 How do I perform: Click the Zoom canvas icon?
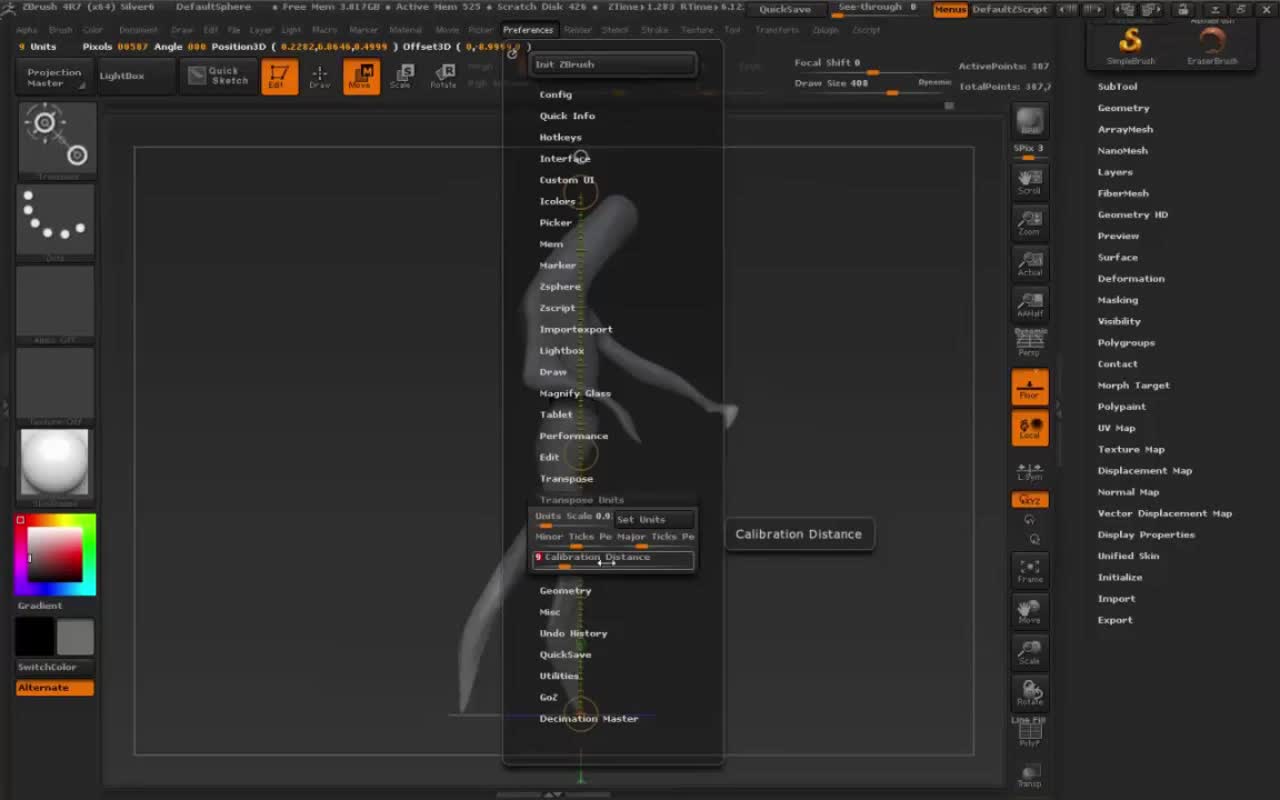(x=1029, y=222)
